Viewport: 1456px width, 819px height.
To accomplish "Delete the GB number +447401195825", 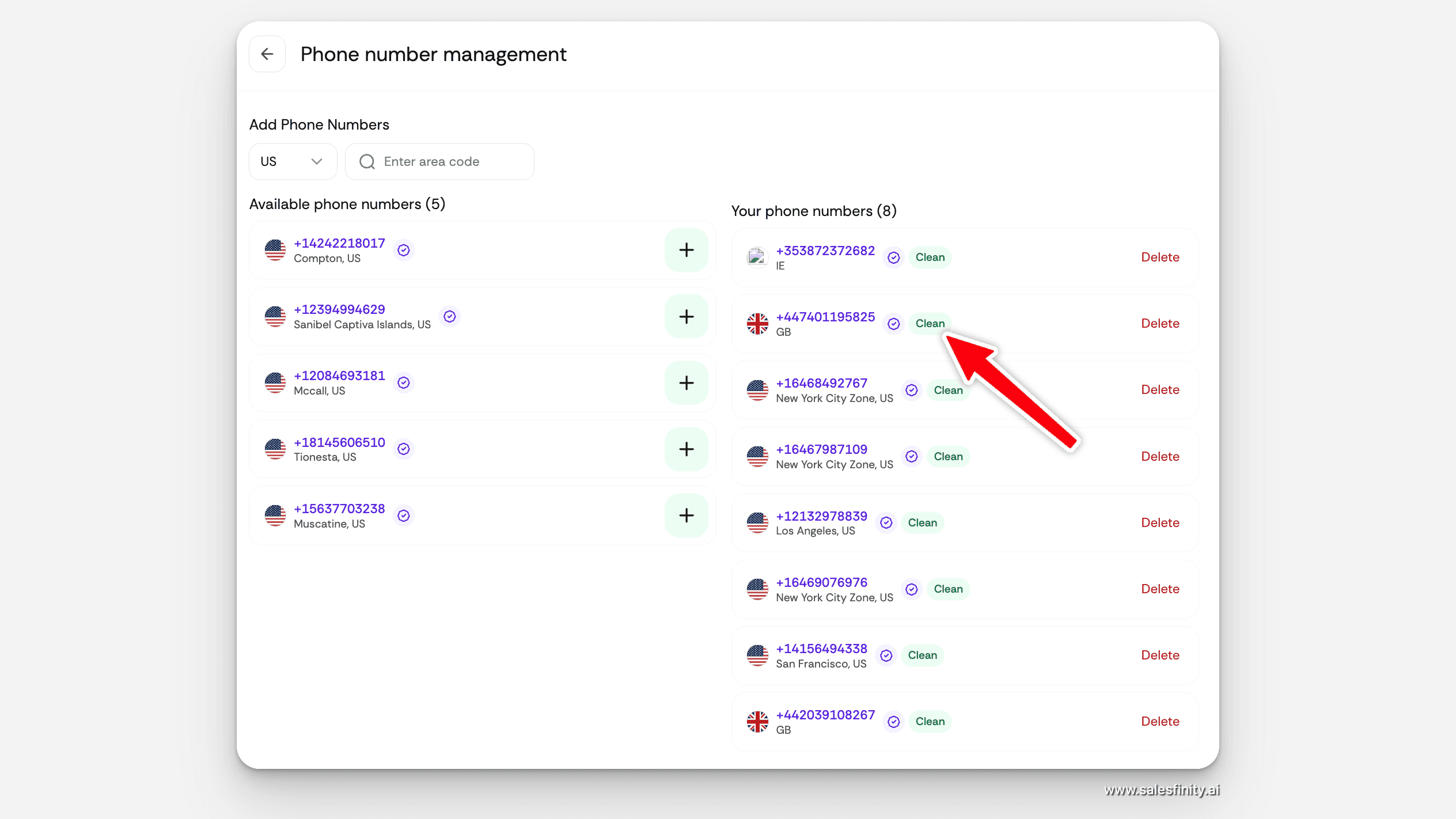I will point(1159,324).
